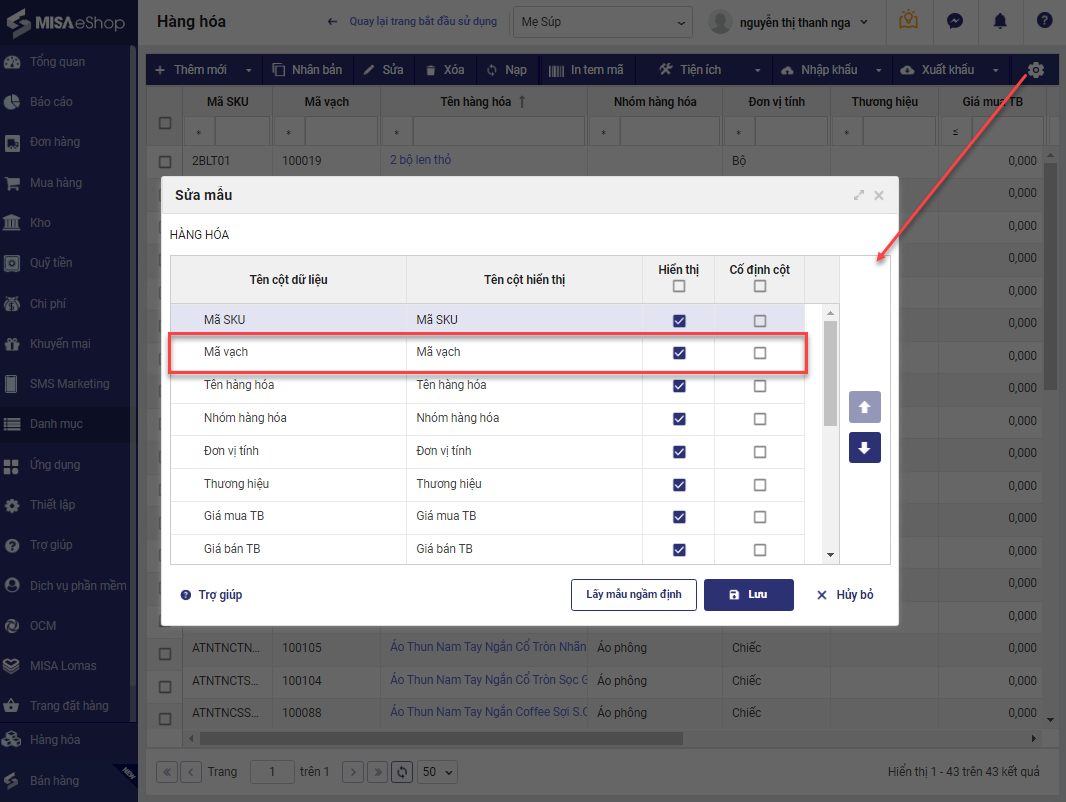The height and width of the screenshot is (802, 1066).
Task: Enable Cố định cột for Mã SKU
Action: coord(760,321)
